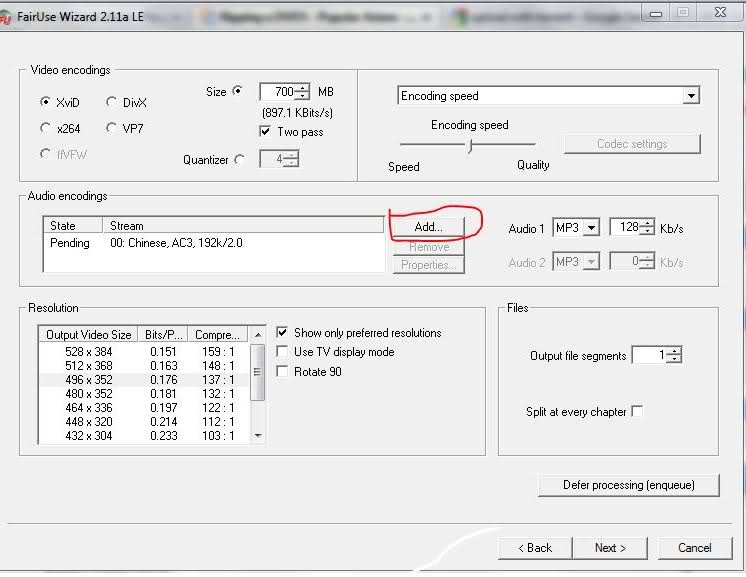
Task: Click the size MB stepper arrows
Action: point(302,92)
